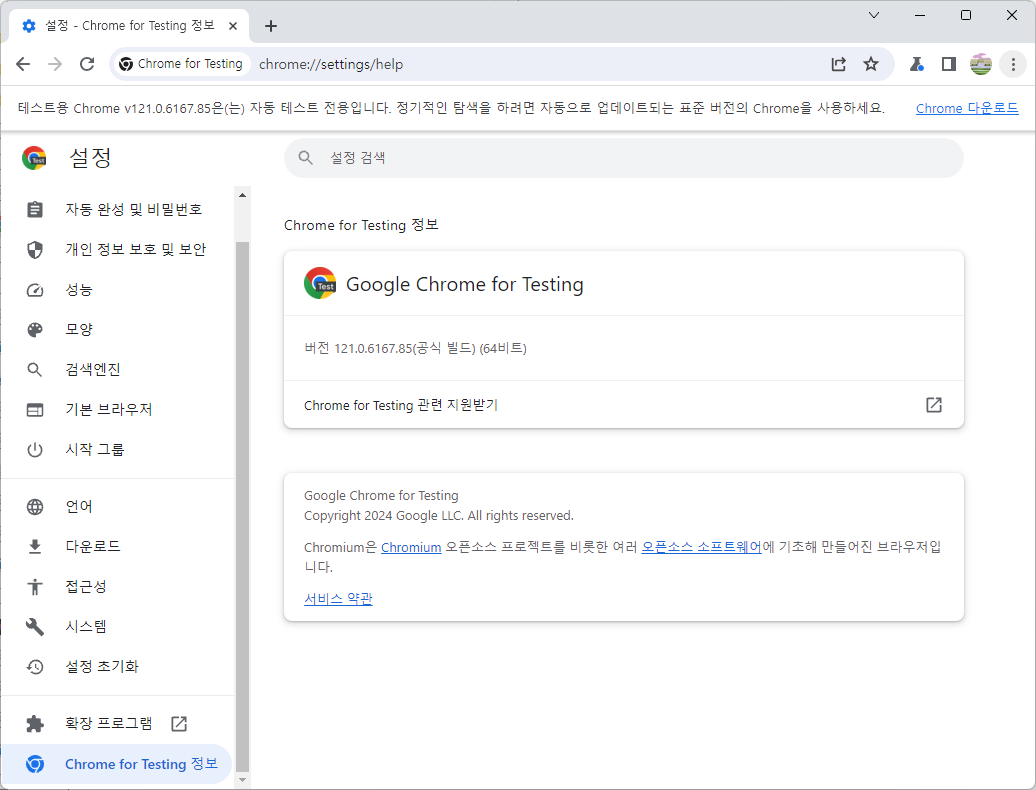Screen dimensions: 1036x790
Task: Click the accessibility person icon
Action: pos(35,587)
